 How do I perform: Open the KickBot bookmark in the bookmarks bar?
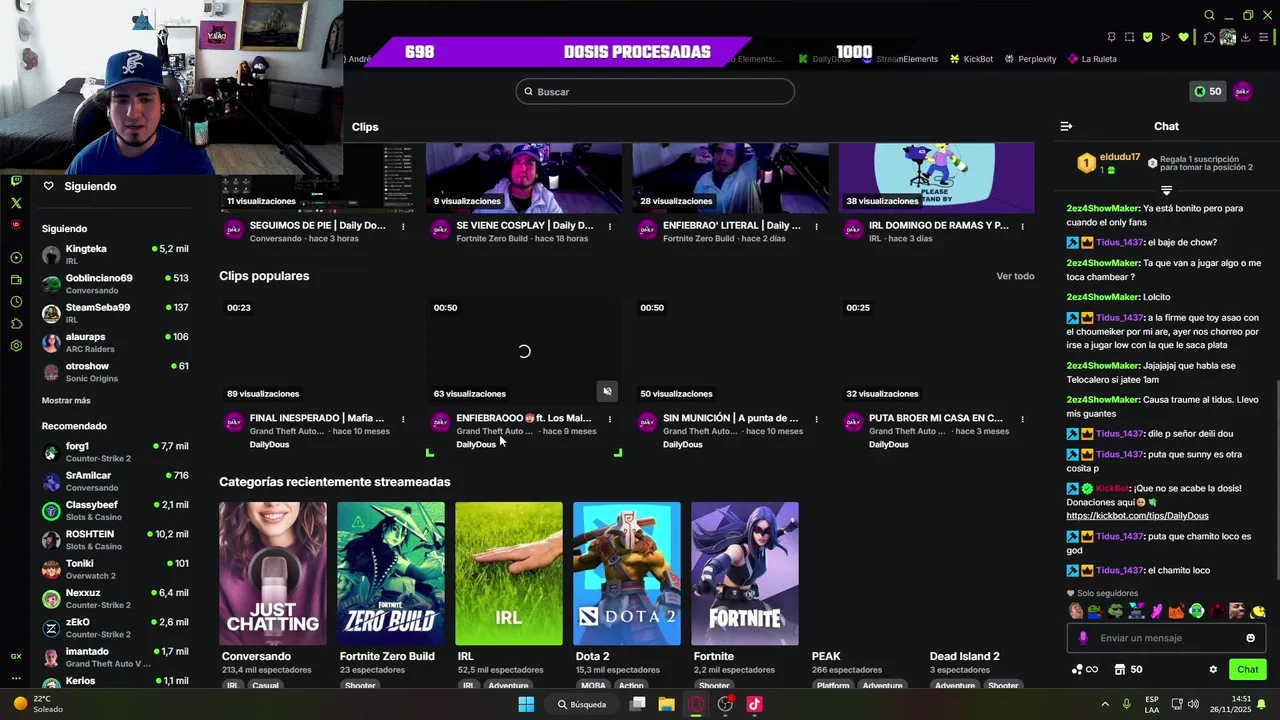pos(971,59)
